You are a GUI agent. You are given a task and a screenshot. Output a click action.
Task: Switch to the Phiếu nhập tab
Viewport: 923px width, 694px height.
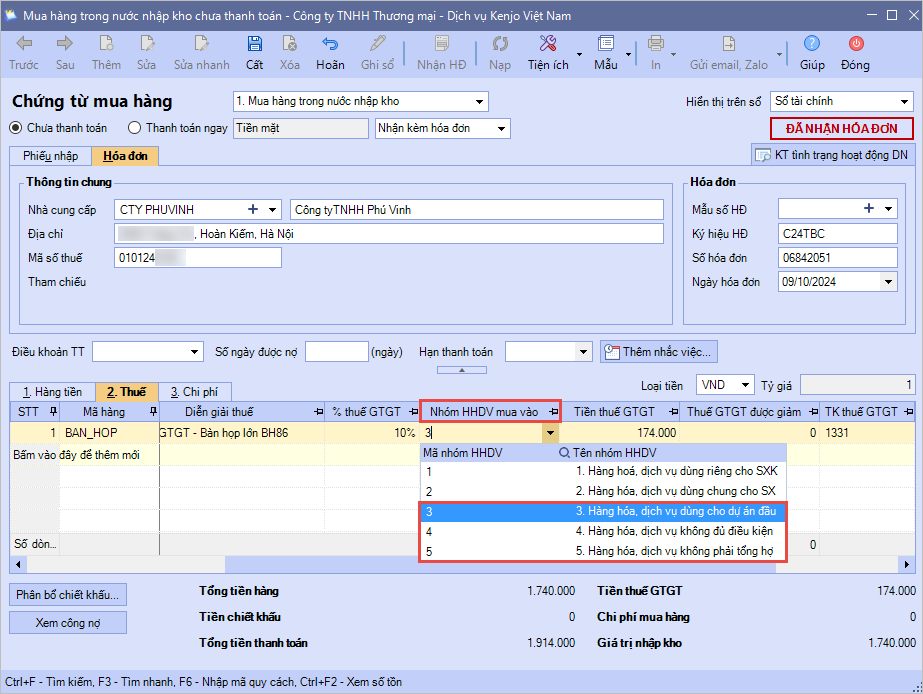(50, 156)
